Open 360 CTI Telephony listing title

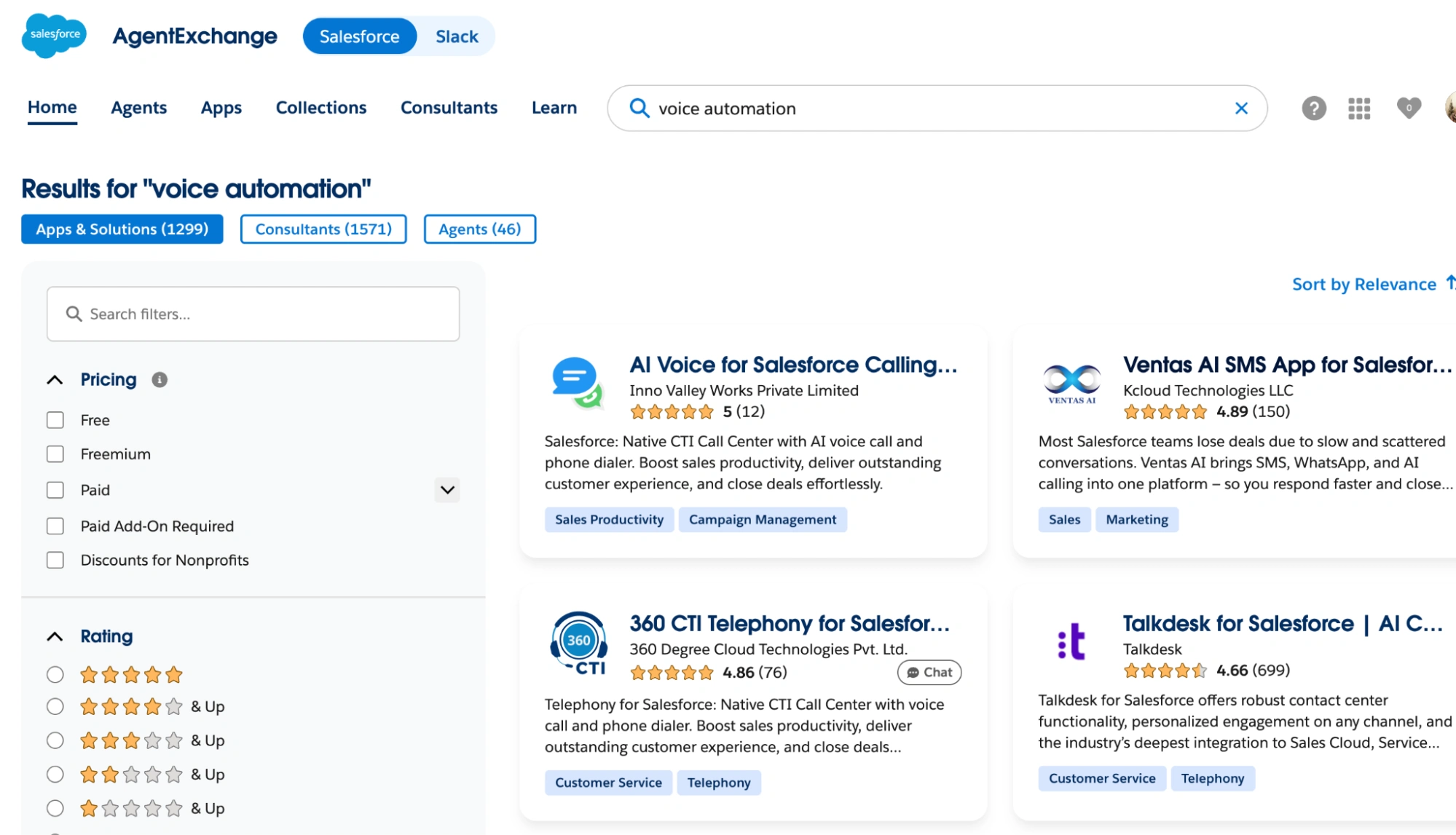click(x=790, y=624)
